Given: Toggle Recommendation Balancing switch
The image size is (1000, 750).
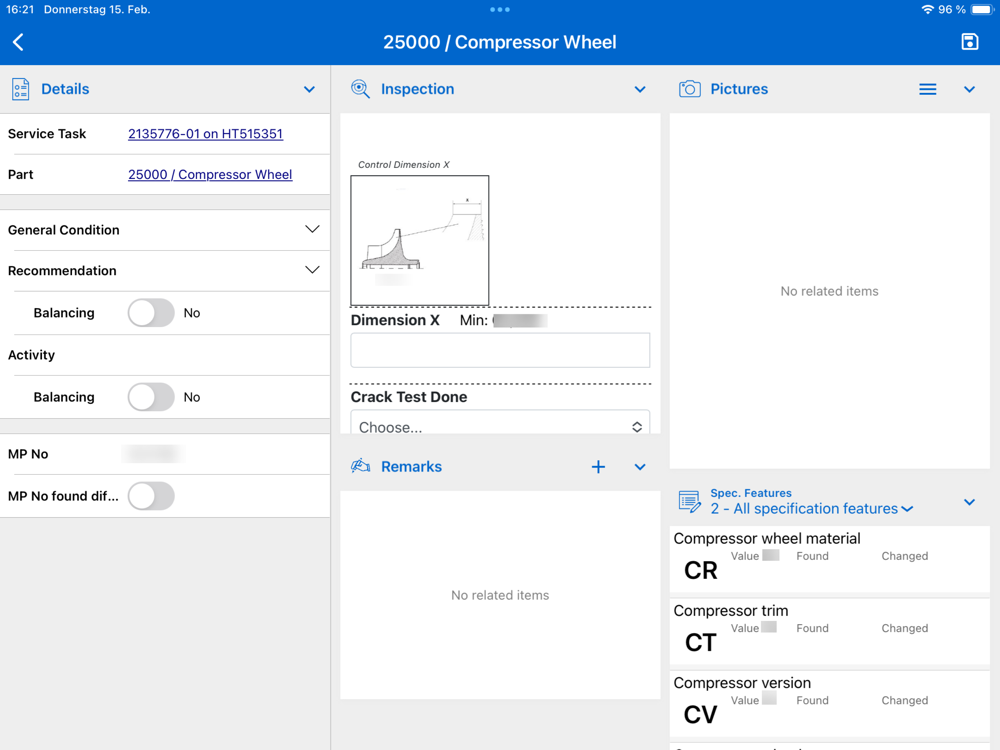Looking at the screenshot, I should point(151,313).
